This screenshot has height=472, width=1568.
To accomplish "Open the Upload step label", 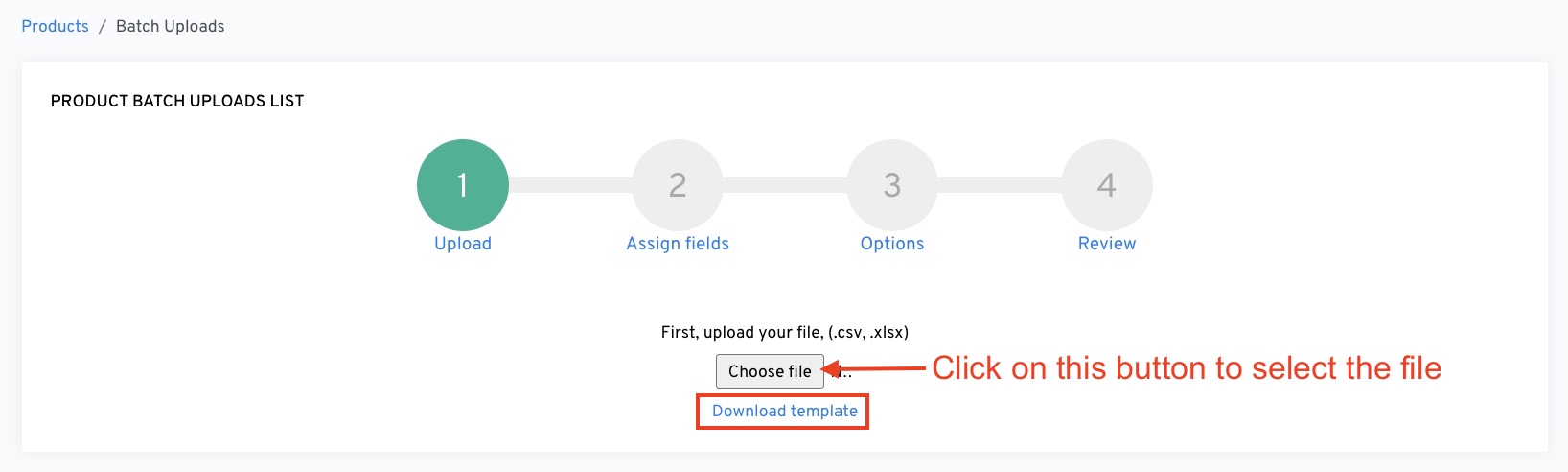I will (463, 244).
